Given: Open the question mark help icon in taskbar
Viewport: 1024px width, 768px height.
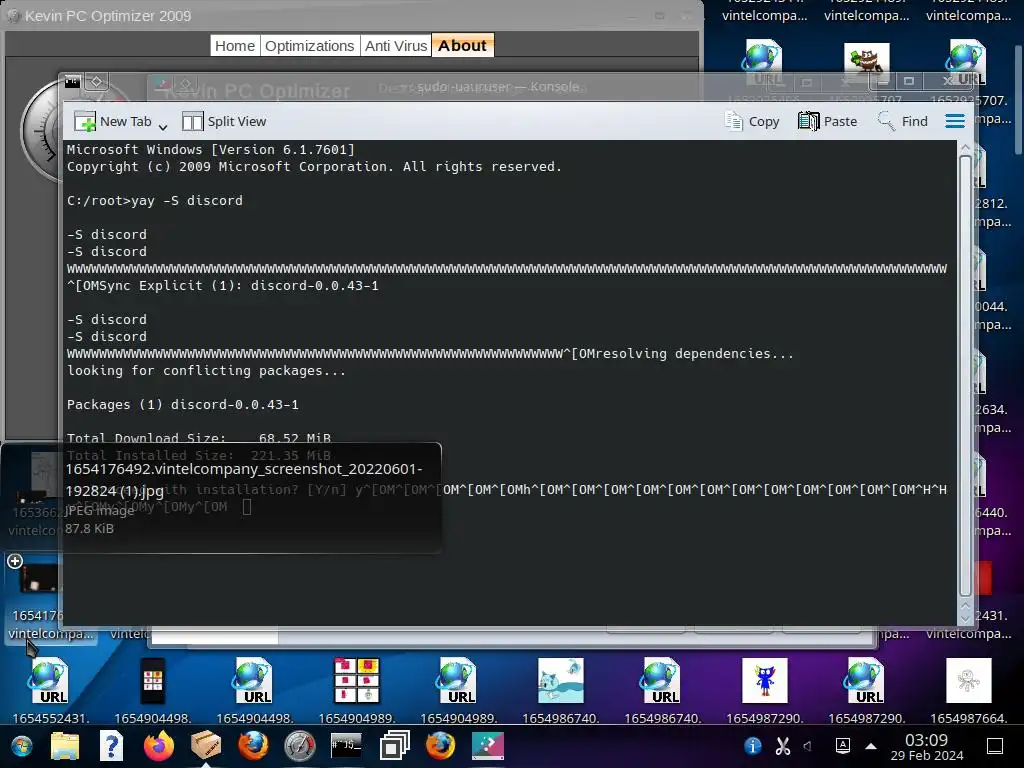Looking at the screenshot, I should 111,746.
